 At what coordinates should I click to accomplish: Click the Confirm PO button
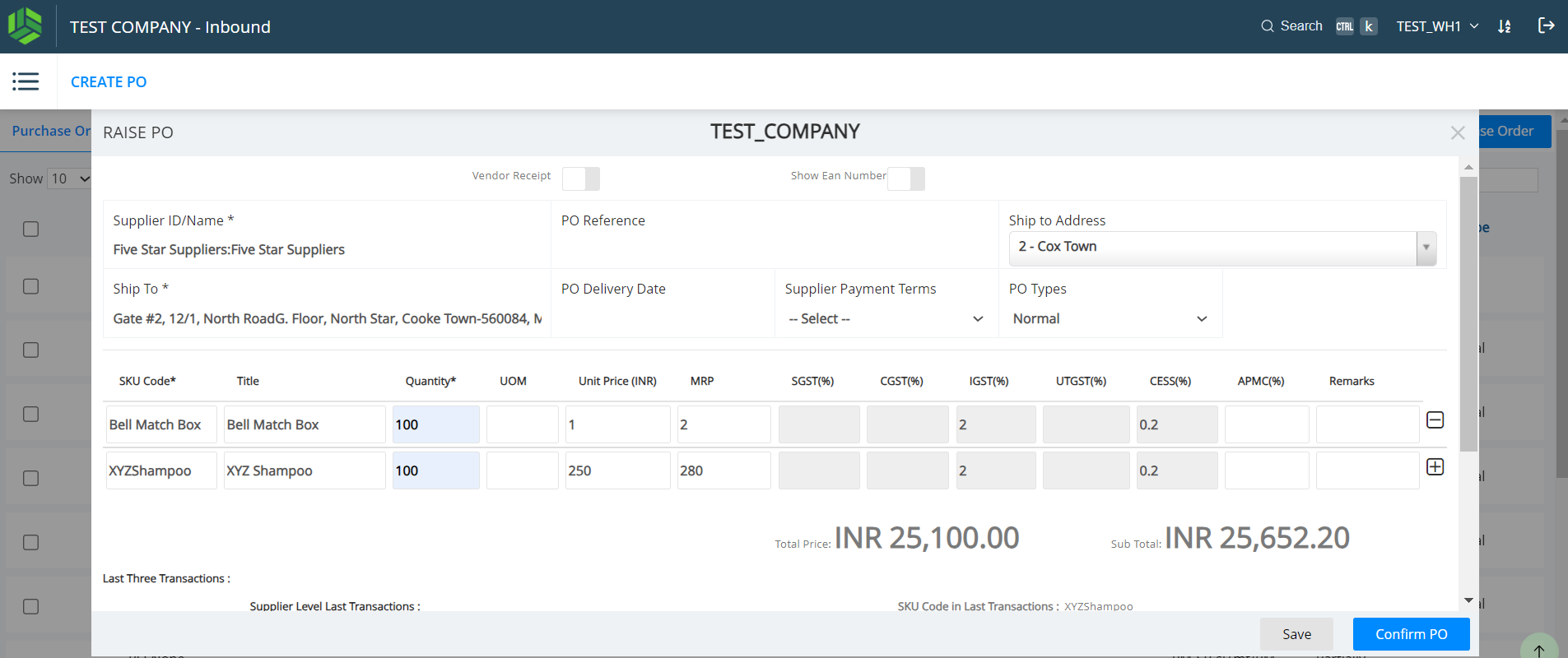[x=1411, y=634]
